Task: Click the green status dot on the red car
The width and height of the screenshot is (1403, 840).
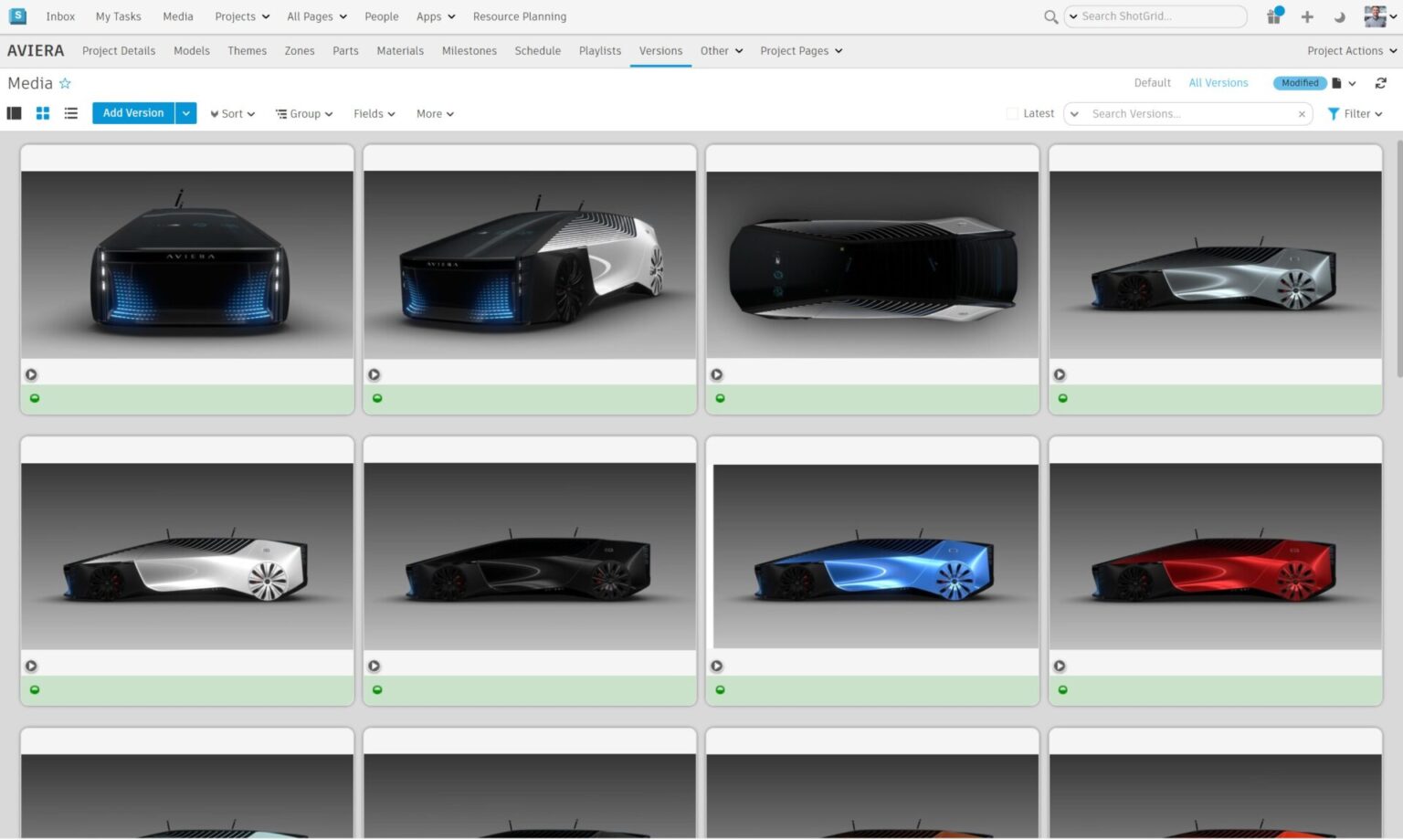Action: [1062, 689]
